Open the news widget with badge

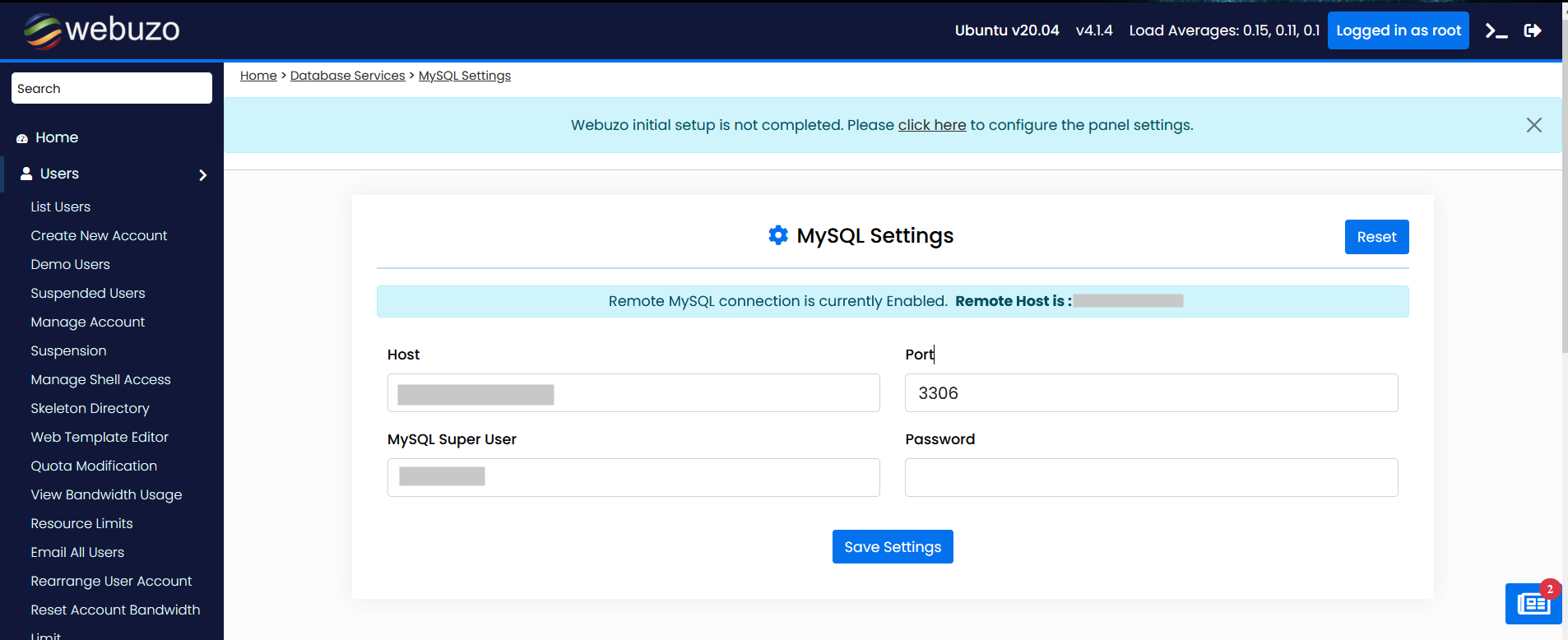click(x=1533, y=604)
